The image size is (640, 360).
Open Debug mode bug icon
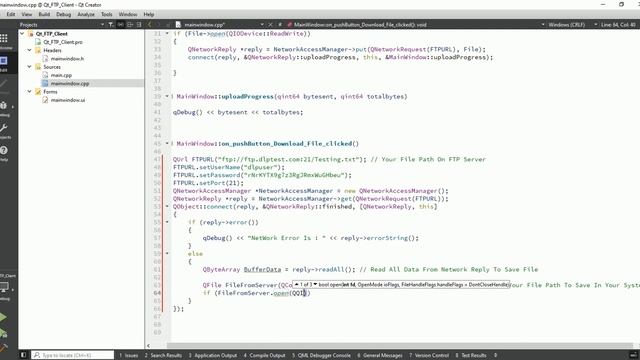coord(4,106)
